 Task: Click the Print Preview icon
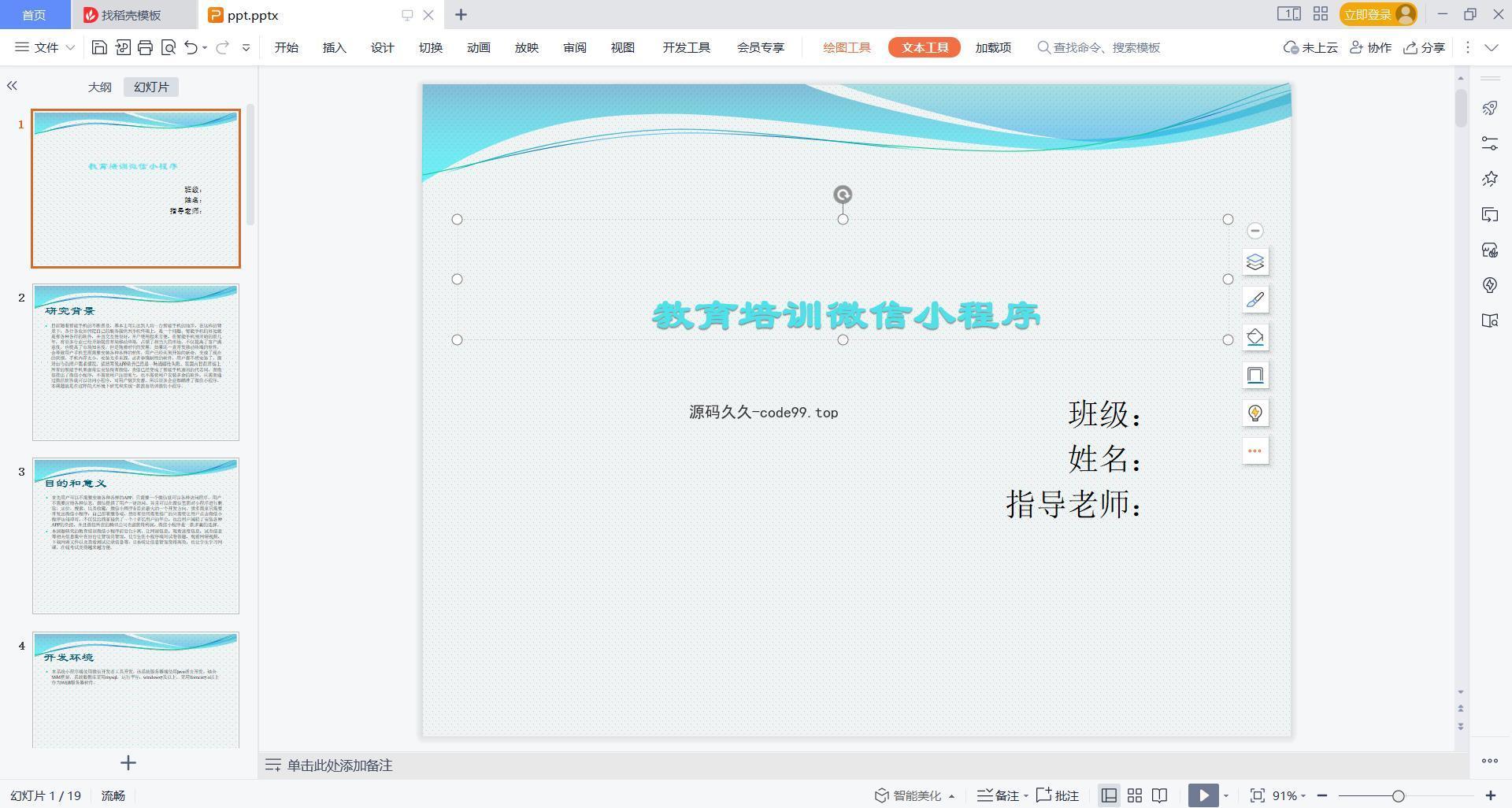coord(168,47)
